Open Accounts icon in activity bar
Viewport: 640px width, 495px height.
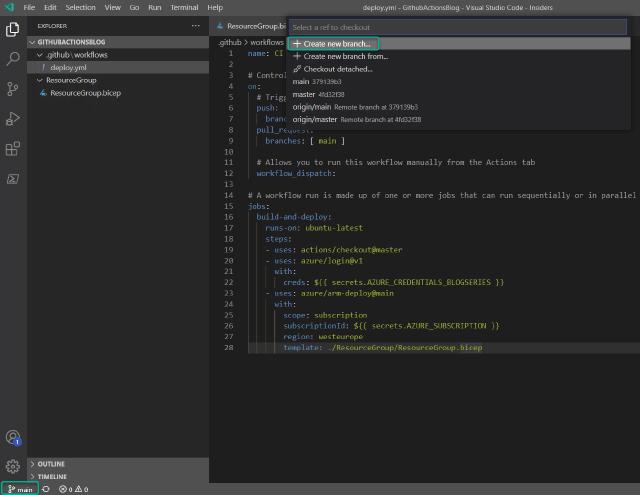(13, 437)
